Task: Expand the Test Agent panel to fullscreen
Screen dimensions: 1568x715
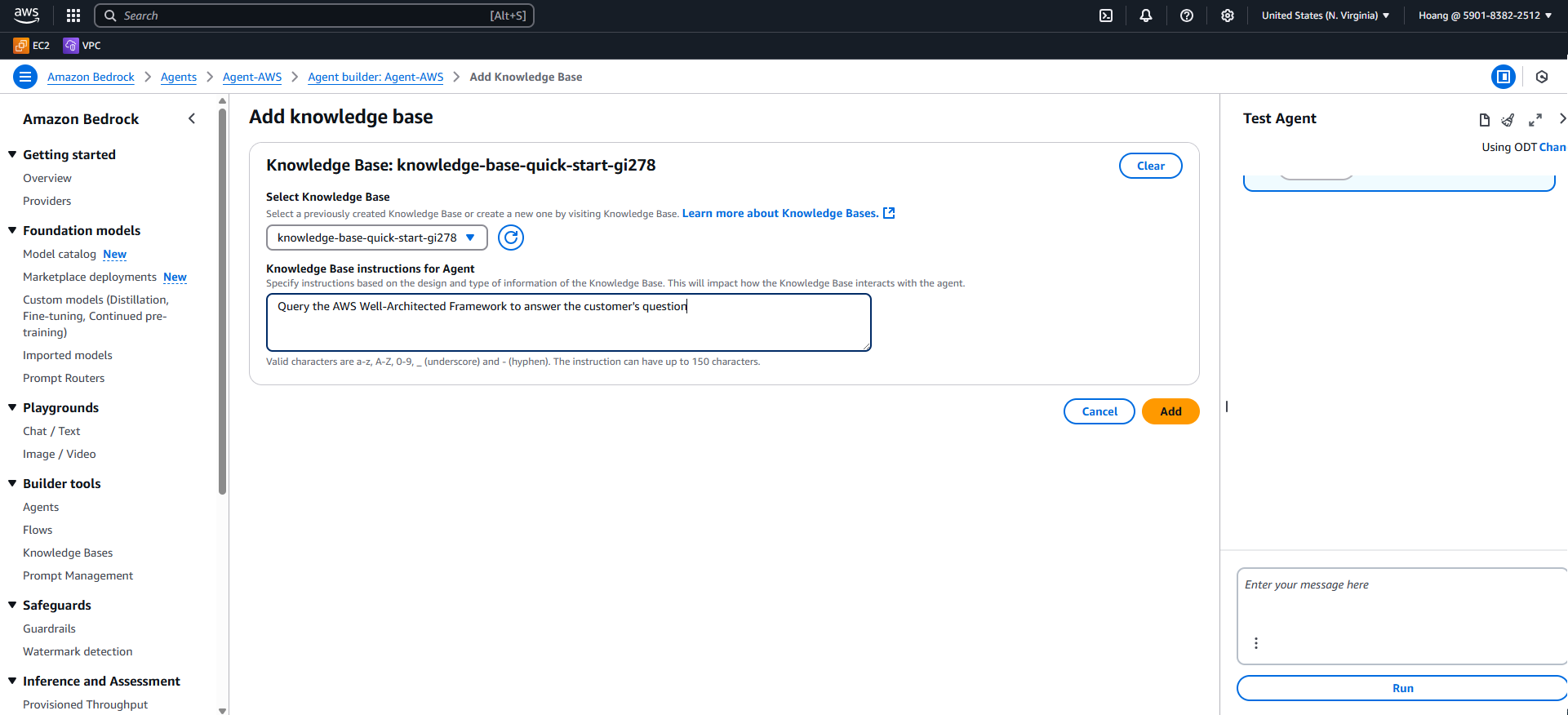Action: point(1535,120)
